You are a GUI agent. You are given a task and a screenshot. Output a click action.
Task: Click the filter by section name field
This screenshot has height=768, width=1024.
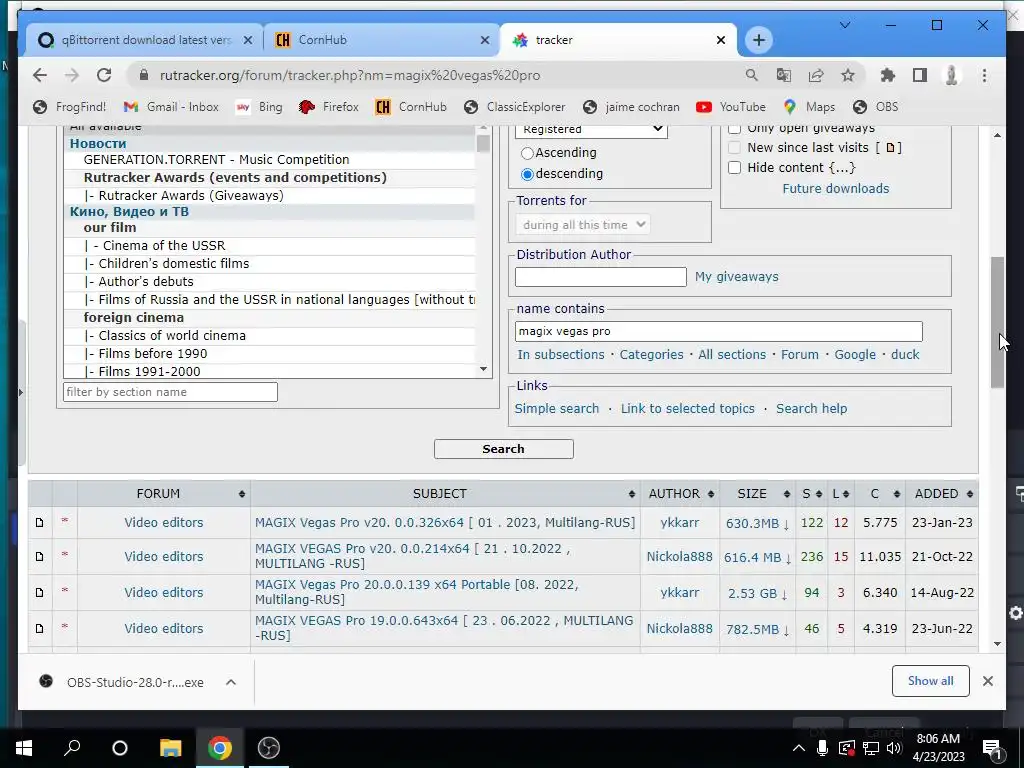tap(170, 392)
